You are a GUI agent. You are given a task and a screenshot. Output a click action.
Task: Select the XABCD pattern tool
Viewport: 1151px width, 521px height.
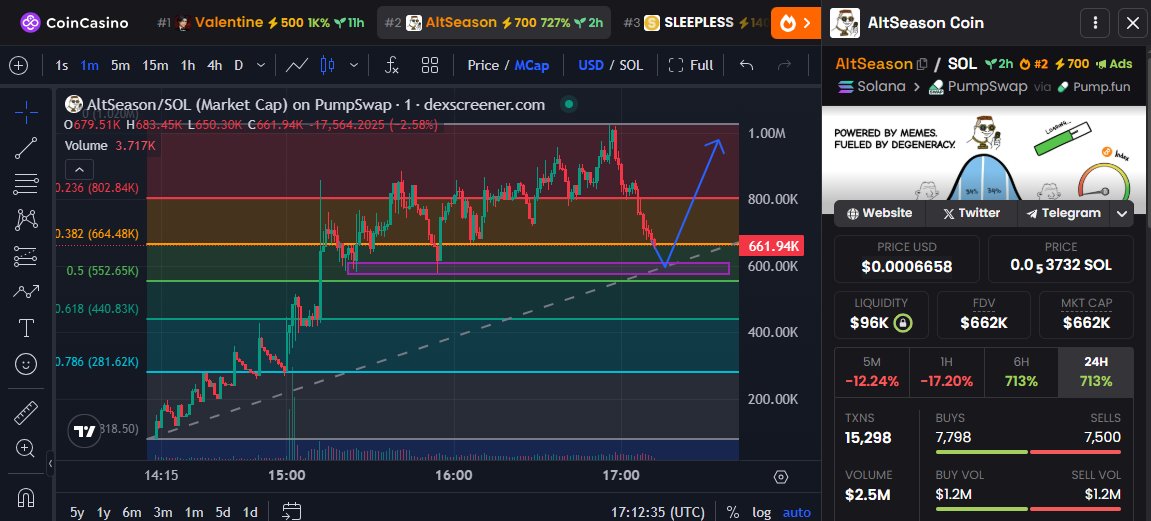click(26, 219)
